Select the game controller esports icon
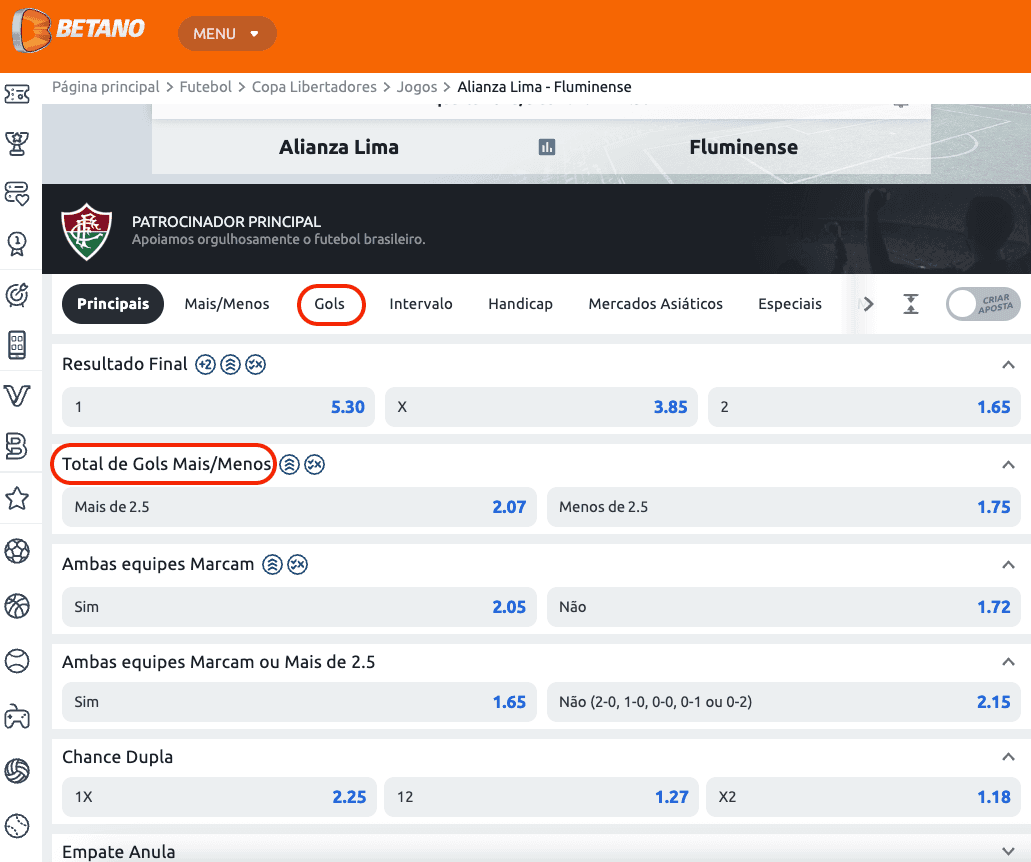The width and height of the screenshot is (1031, 862). (17, 716)
